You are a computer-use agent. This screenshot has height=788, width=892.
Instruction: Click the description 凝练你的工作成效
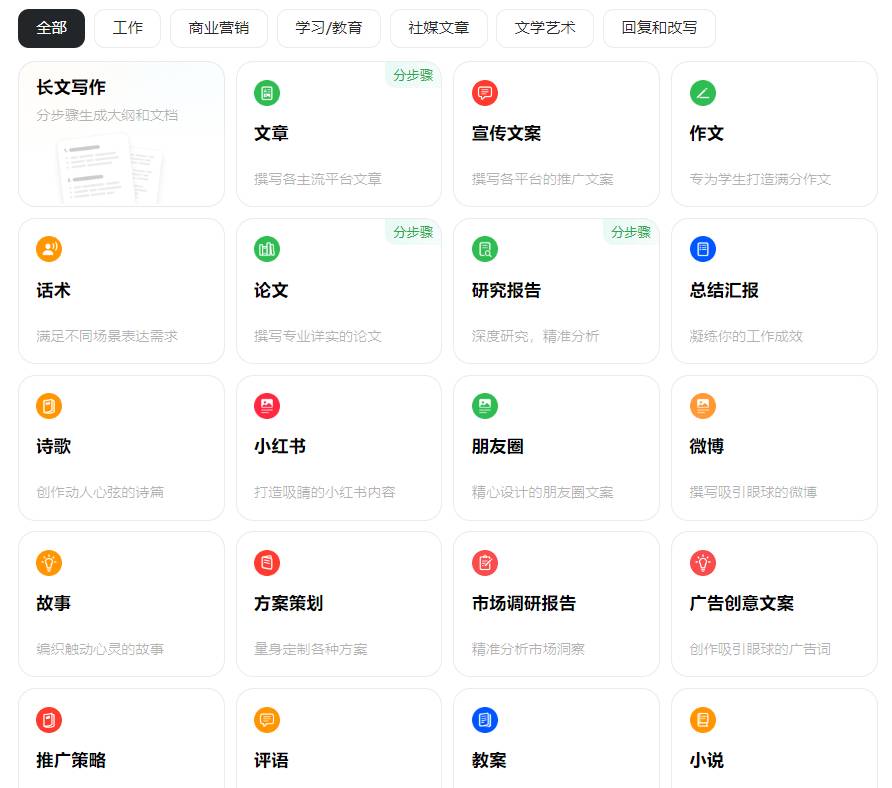(746, 336)
